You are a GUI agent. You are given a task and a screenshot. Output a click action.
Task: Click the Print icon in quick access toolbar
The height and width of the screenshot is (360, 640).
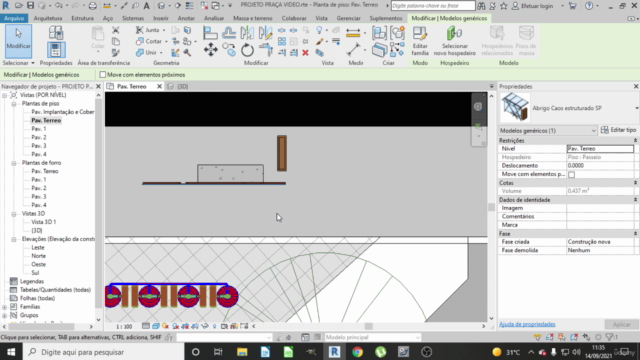click(x=93, y=6)
